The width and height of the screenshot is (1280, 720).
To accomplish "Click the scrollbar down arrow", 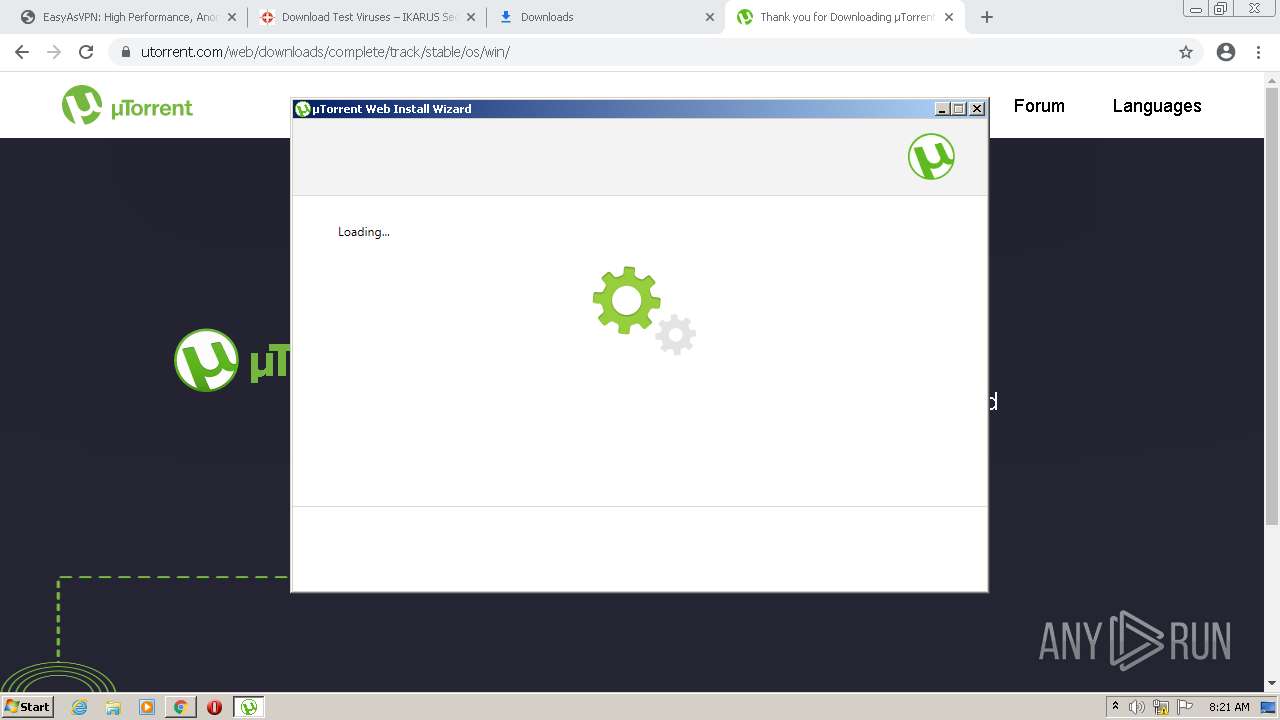I will point(1272,684).
